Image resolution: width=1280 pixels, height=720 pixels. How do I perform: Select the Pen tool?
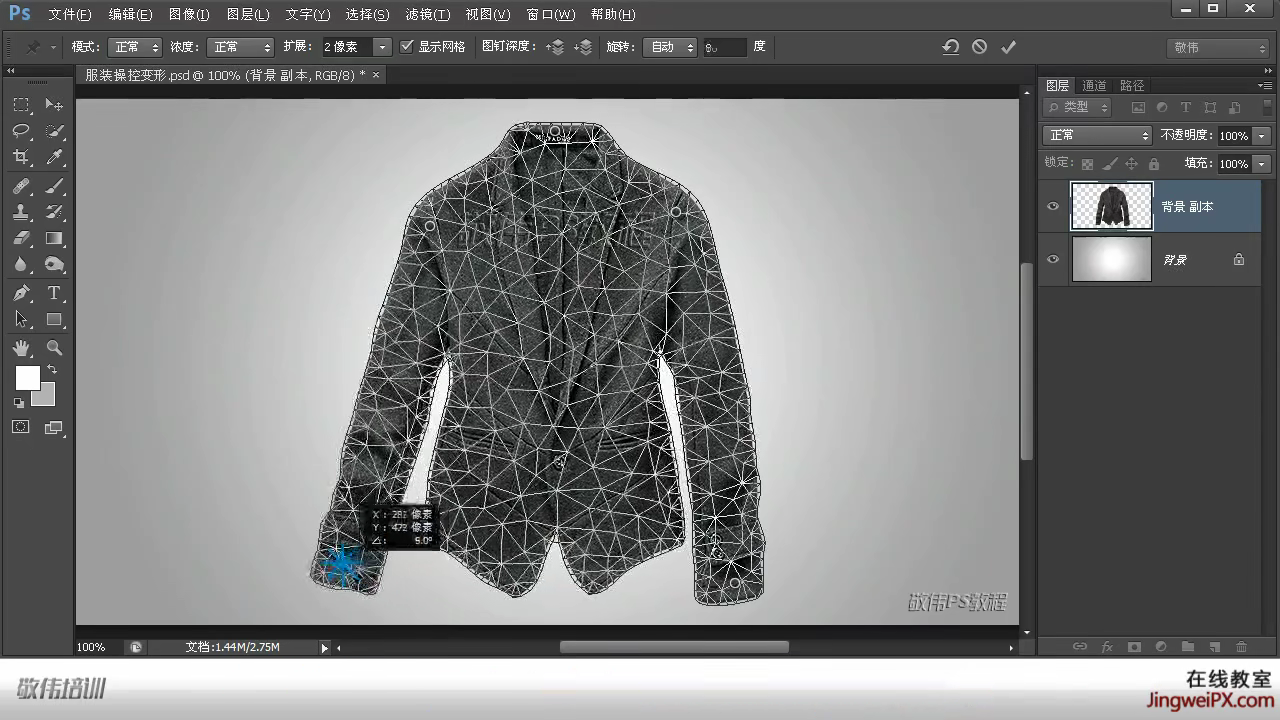tap(21, 293)
